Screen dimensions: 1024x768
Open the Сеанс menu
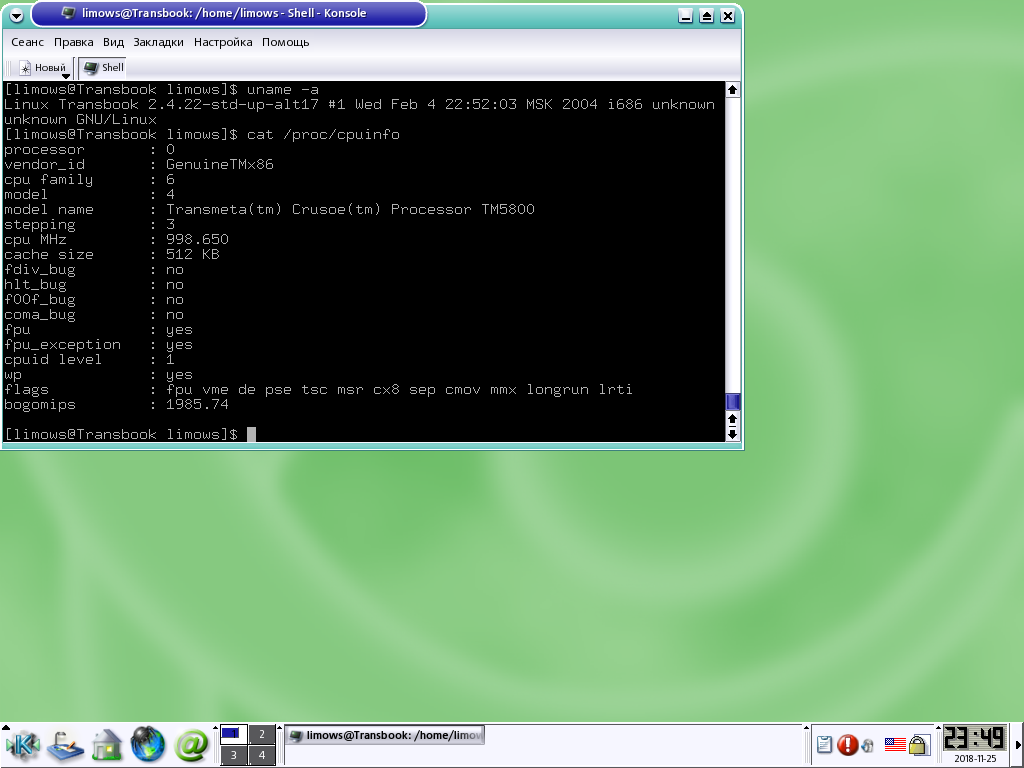27,42
